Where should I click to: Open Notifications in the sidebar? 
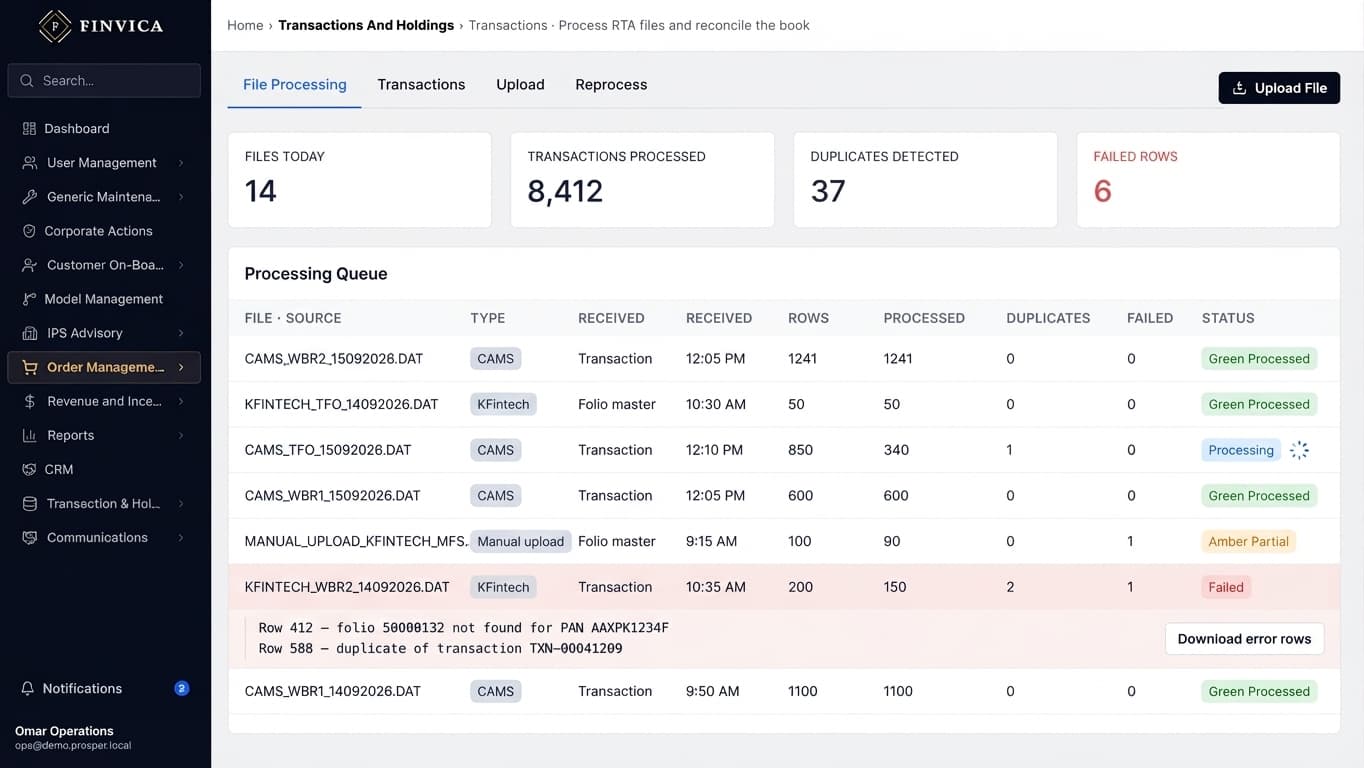(x=104, y=688)
